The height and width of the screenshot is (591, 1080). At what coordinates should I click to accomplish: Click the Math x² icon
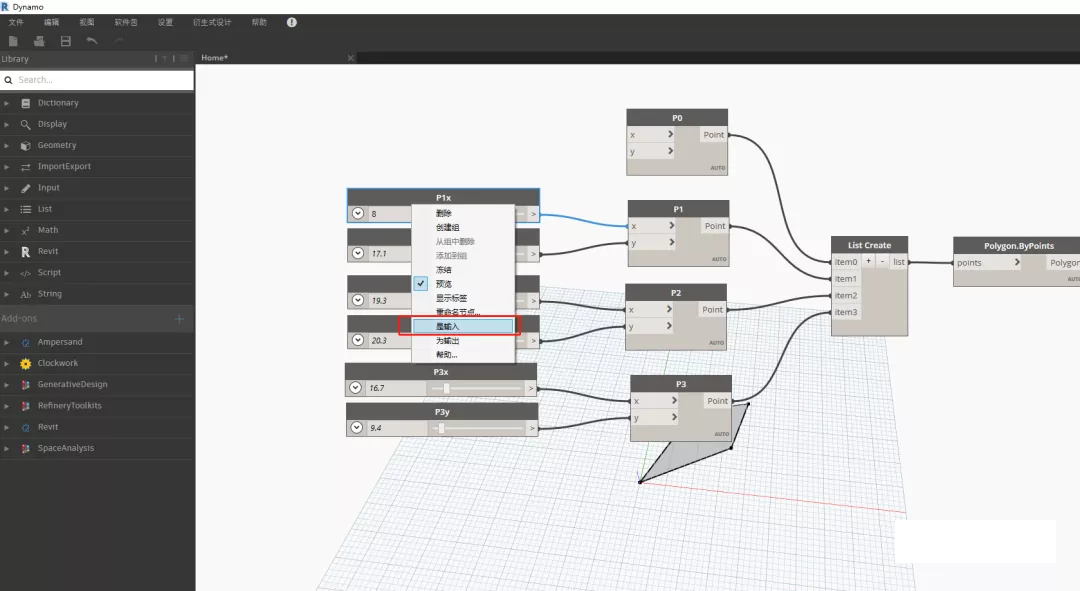pyautogui.click(x=25, y=231)
